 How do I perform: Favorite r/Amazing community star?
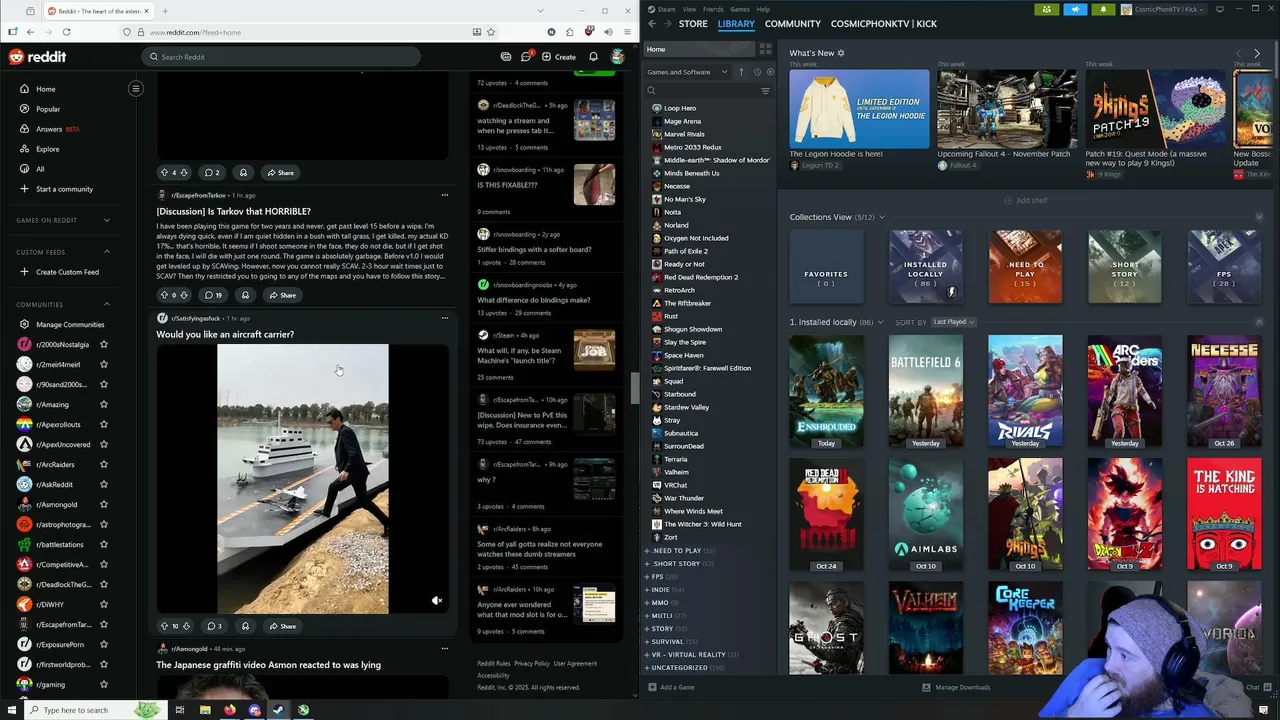coord(104,404)
